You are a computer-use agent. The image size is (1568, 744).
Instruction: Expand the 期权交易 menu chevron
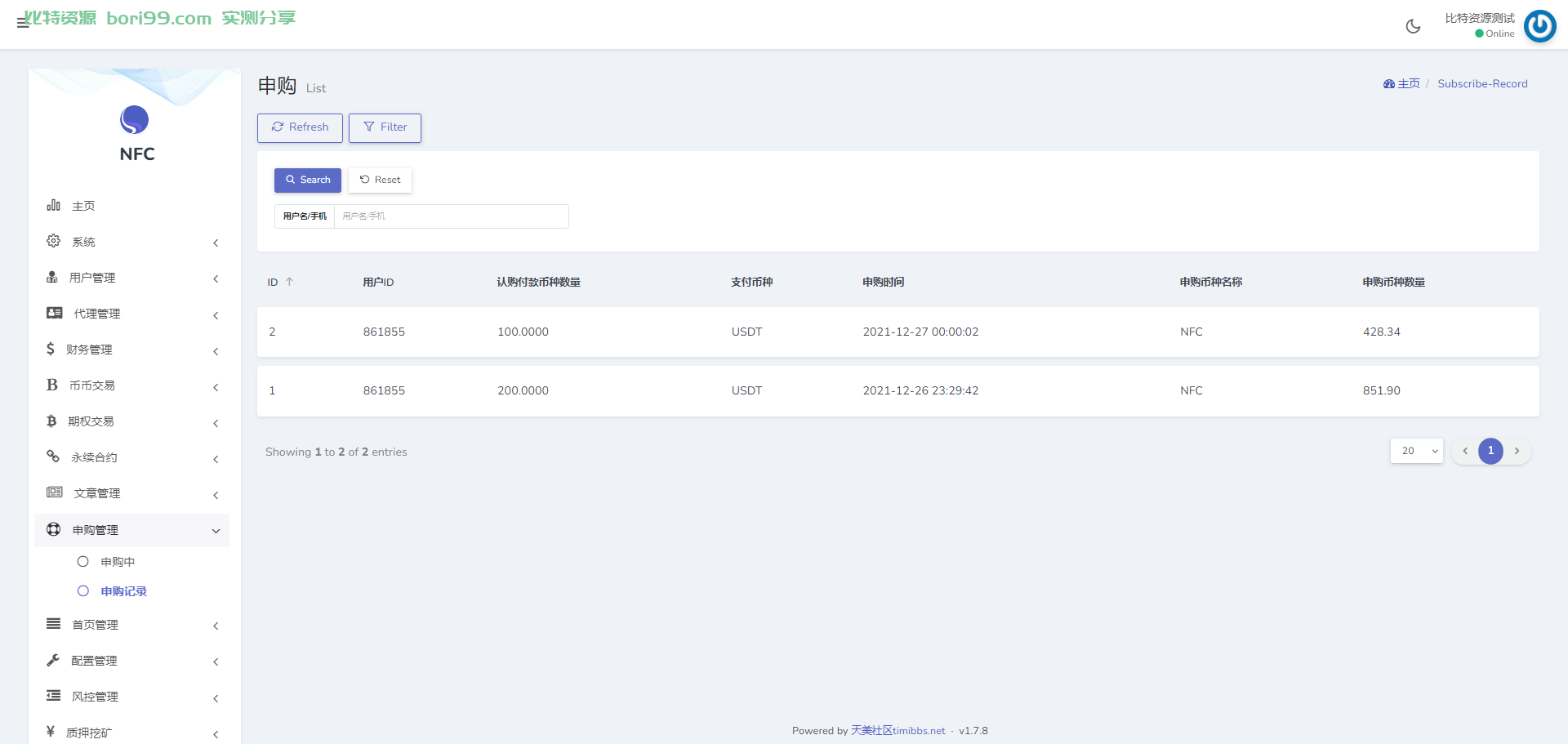click(216, 423)
